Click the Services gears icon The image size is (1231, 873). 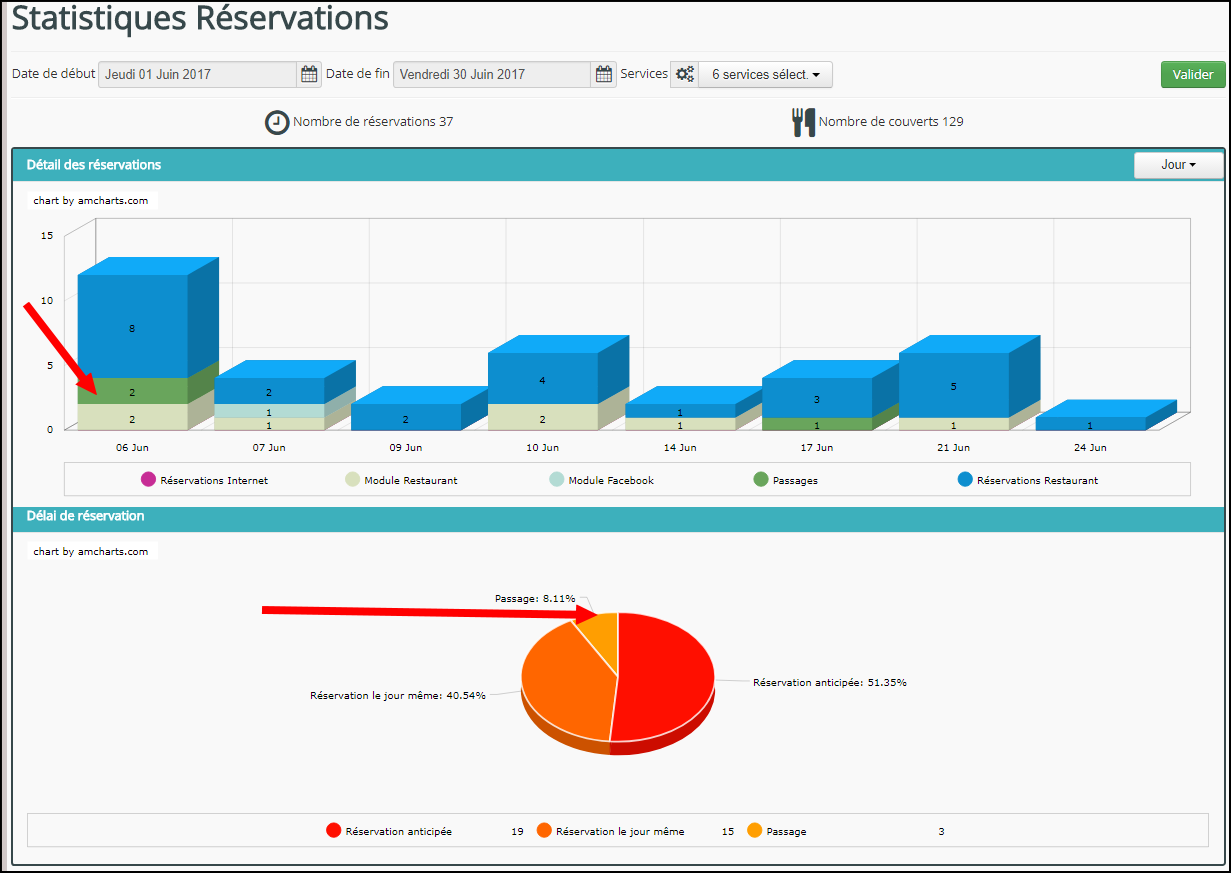click(x=684, y=74)
